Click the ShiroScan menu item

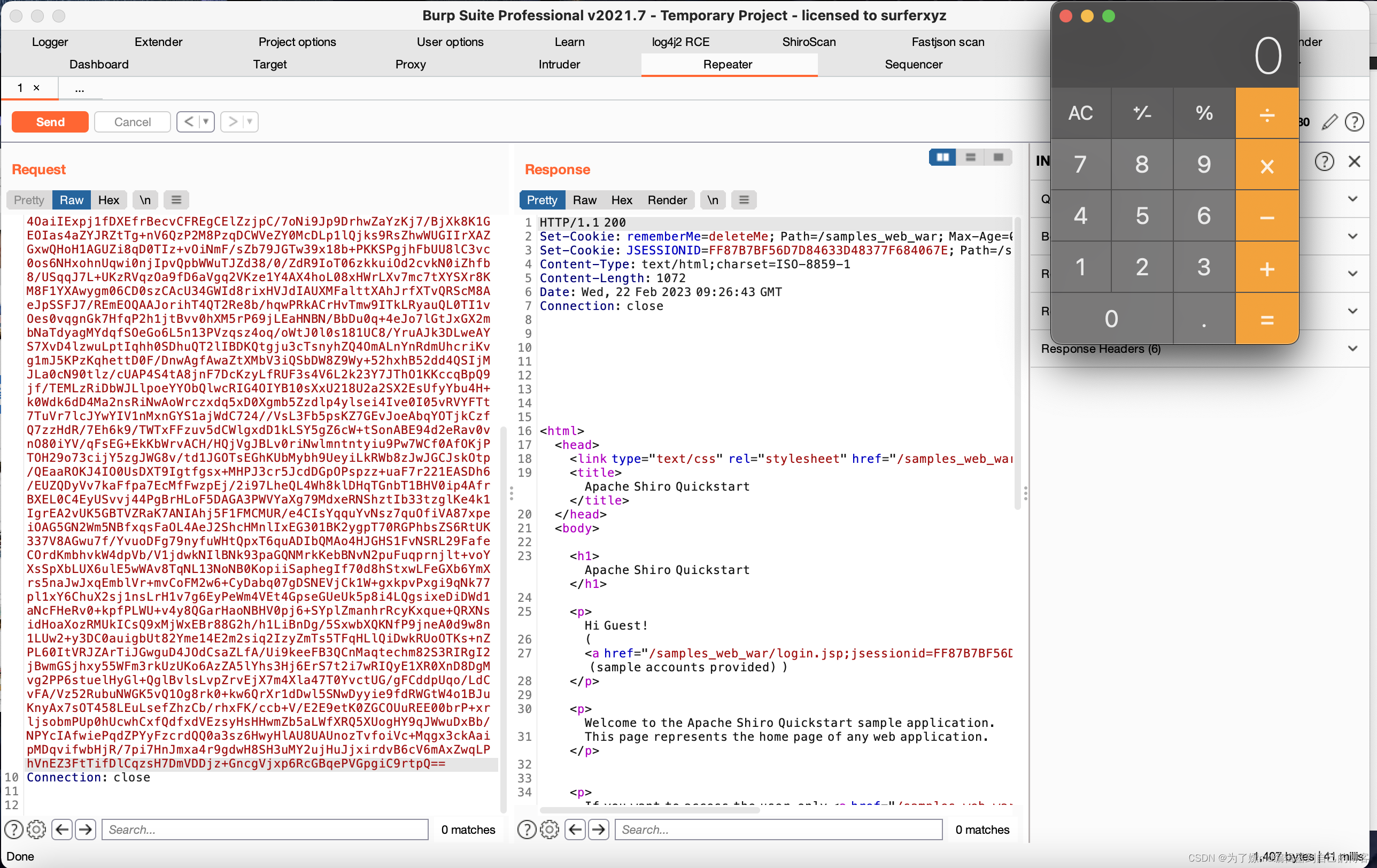809,42
